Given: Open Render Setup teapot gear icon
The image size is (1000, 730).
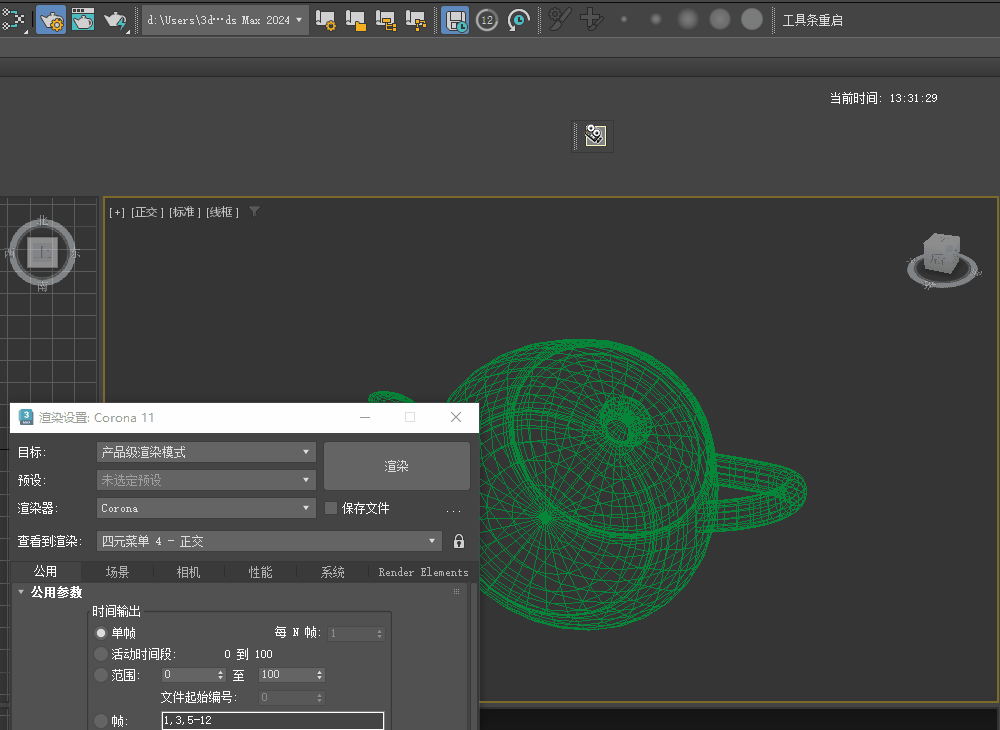Looking at the screenshot, I should click(x=51, y=19).
